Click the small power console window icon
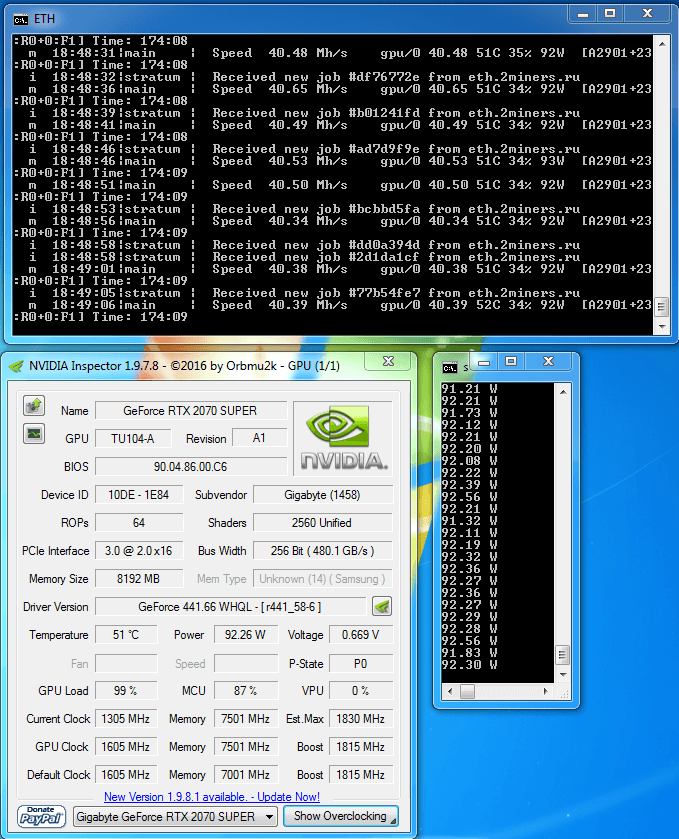Screen dimensions: 679x839 pos(451,368)
